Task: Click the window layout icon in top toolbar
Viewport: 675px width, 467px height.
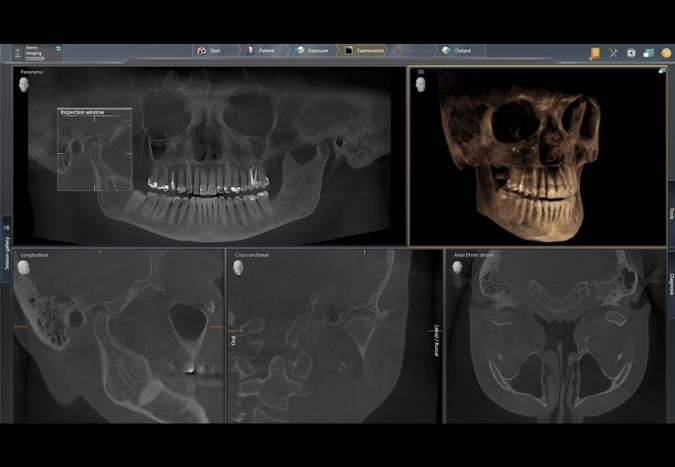Action: tap(648, 52)
